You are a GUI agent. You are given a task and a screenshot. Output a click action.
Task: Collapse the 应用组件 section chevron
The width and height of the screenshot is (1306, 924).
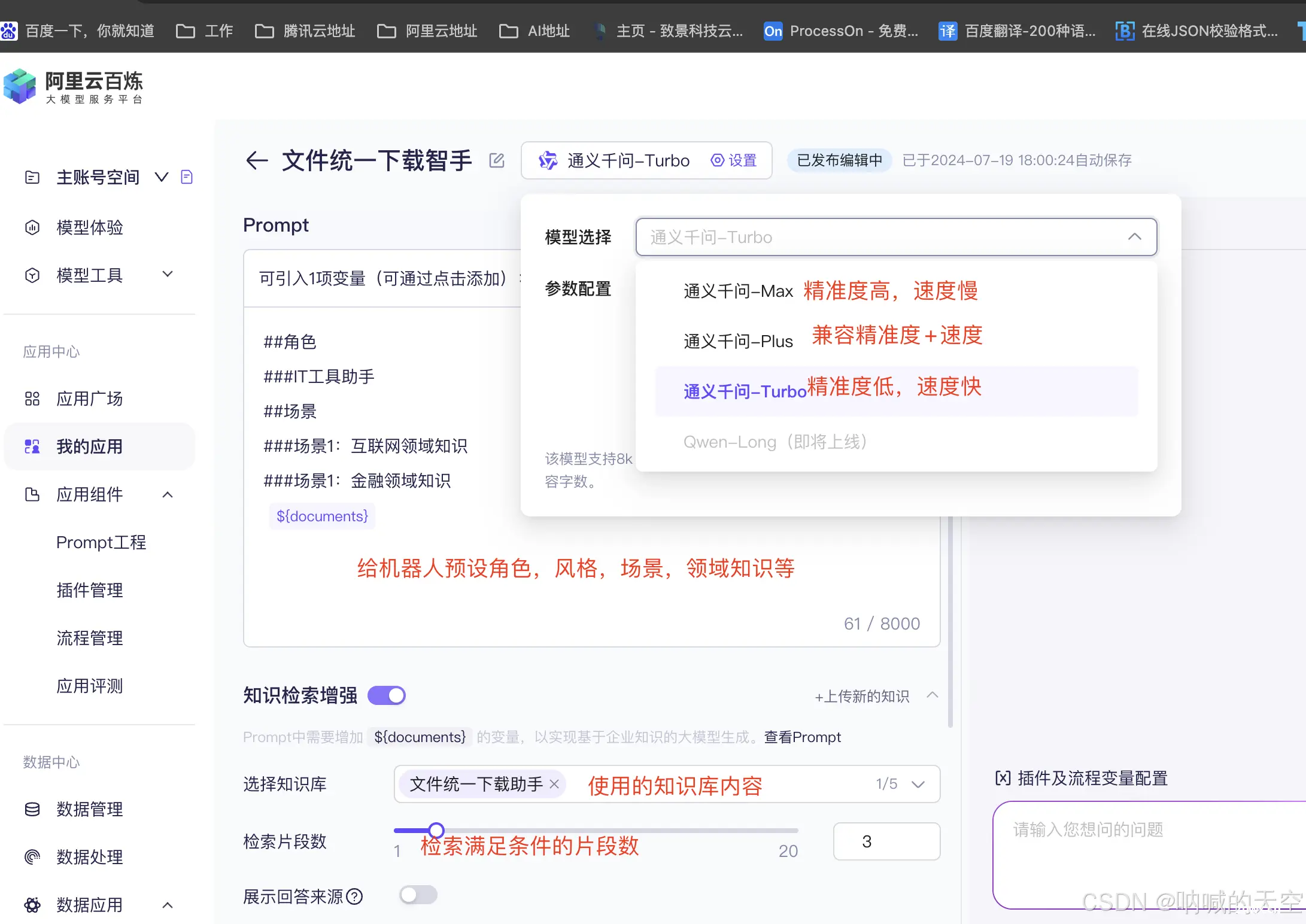click(x=168, y=495)
